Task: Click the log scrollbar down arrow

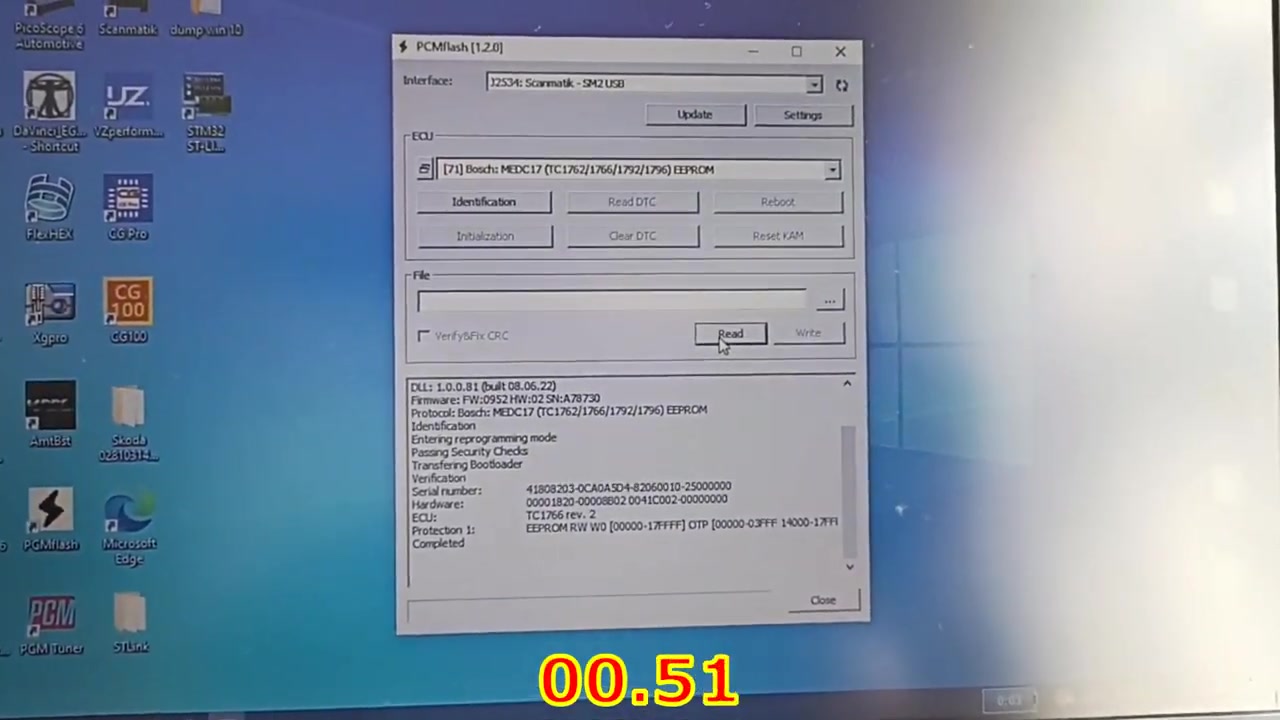Action: click(x=849, y=567)
